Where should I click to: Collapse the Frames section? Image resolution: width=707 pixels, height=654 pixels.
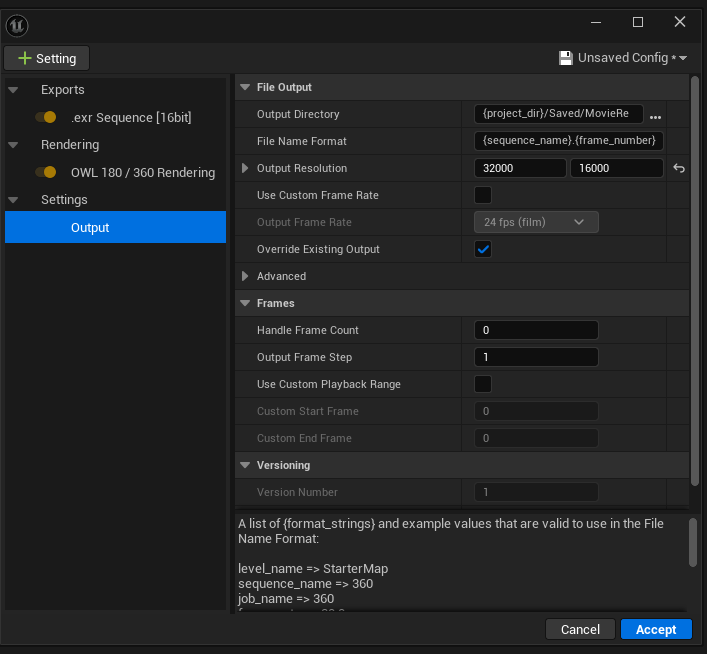245,303
